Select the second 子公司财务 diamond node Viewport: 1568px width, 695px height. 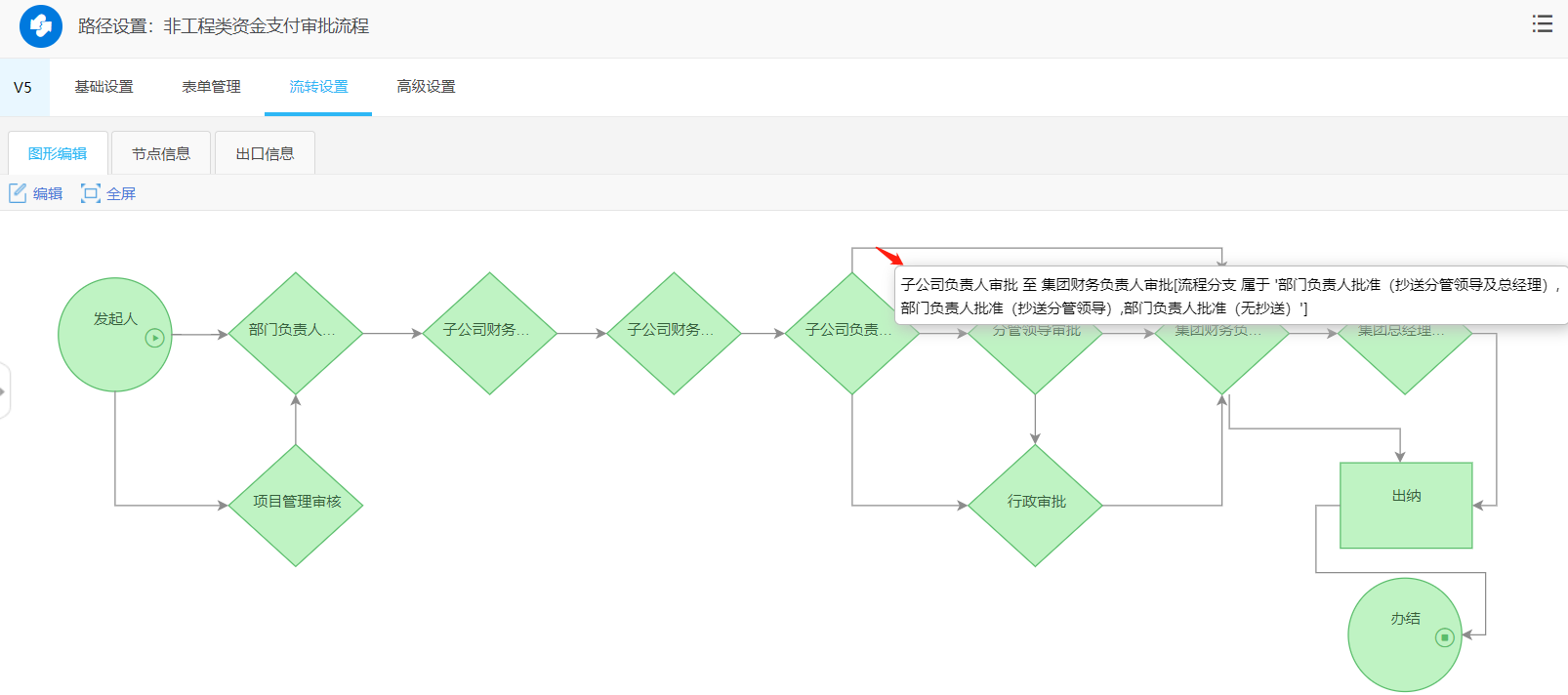pyautogui.click(x=674, y=334)
